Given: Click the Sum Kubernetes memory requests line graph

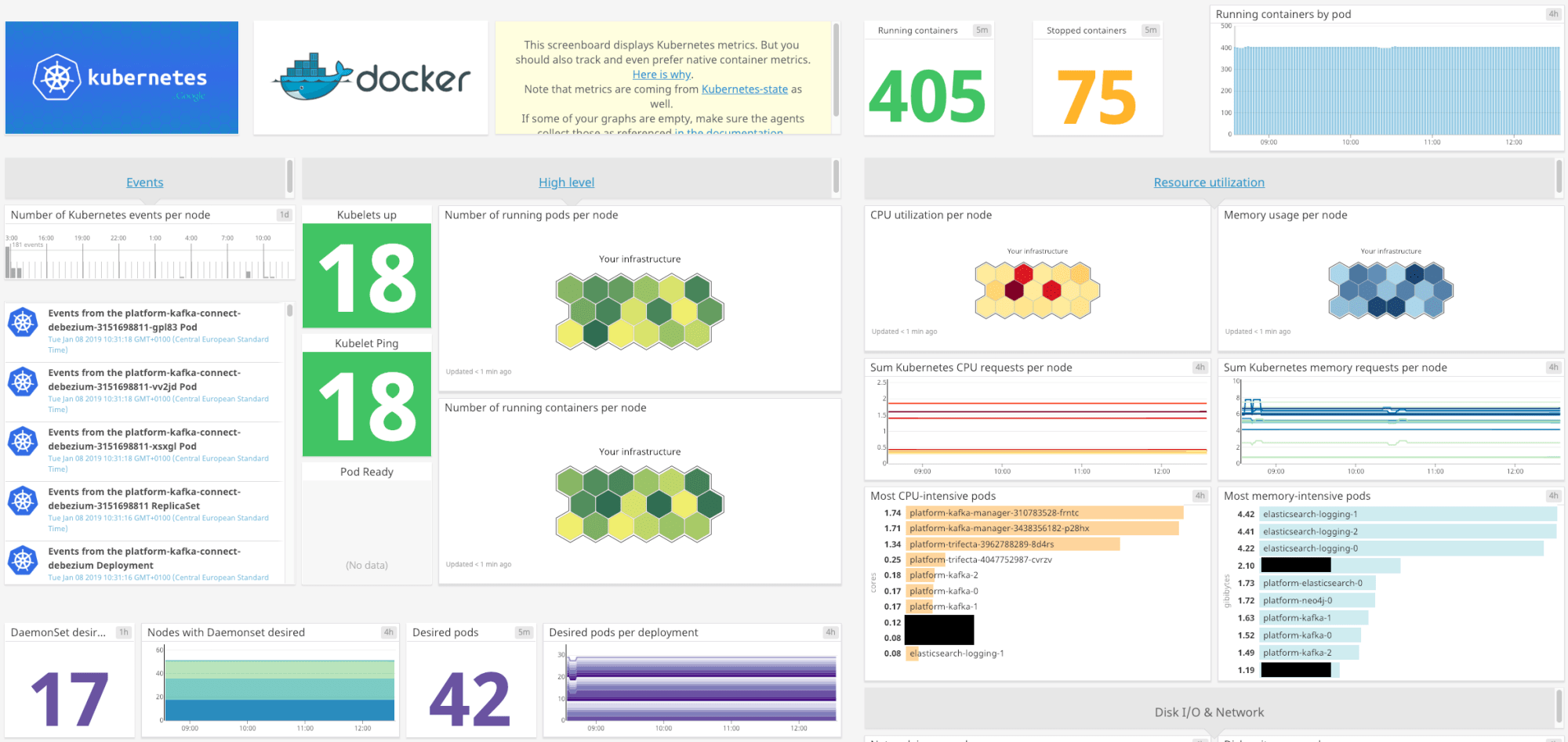Looking at the screenshot, I should click(x=1399, y=423).
